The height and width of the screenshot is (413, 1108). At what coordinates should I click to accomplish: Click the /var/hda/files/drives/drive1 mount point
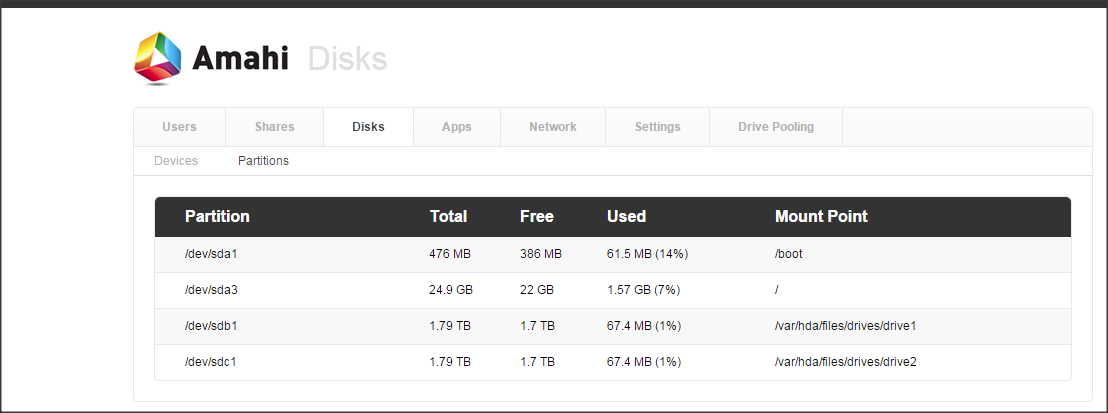(845, 326)
